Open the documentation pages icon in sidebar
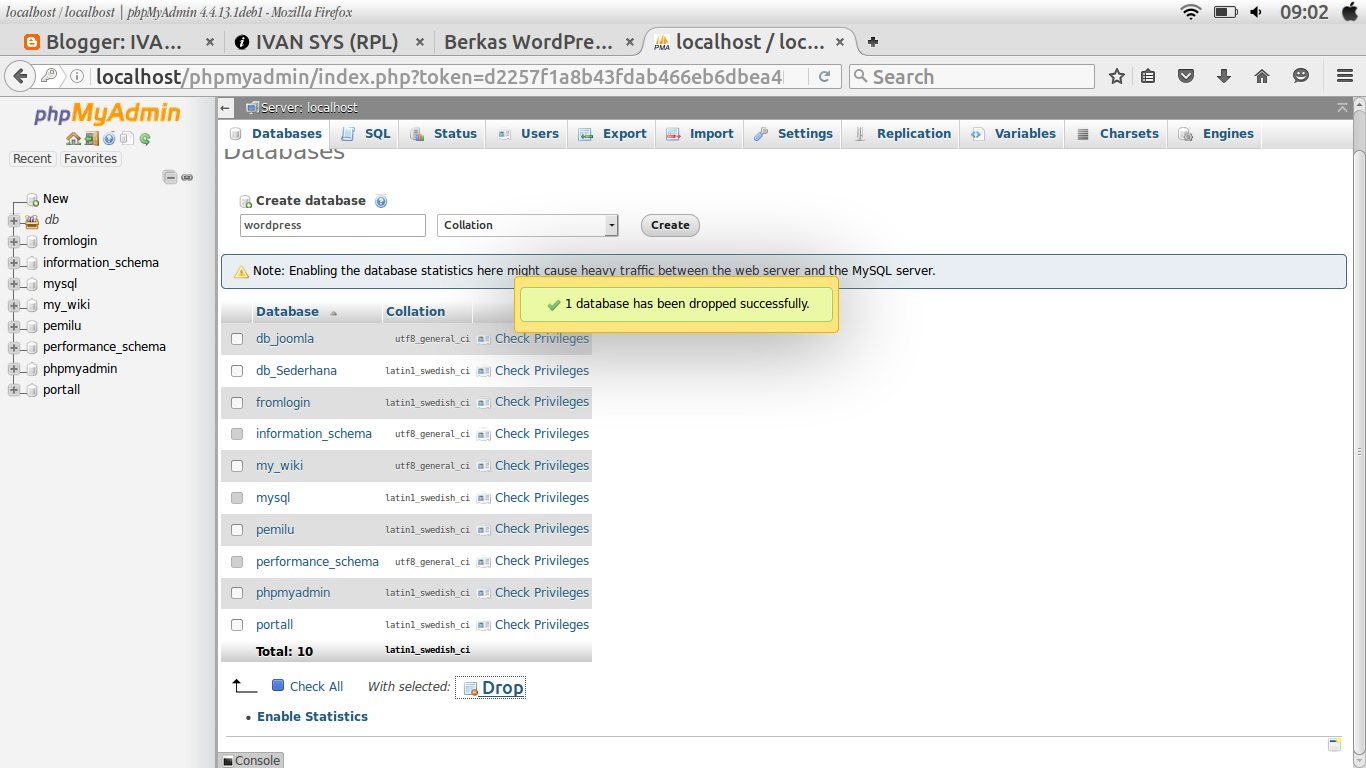1366x768 pixels. [x=127, y=139]
